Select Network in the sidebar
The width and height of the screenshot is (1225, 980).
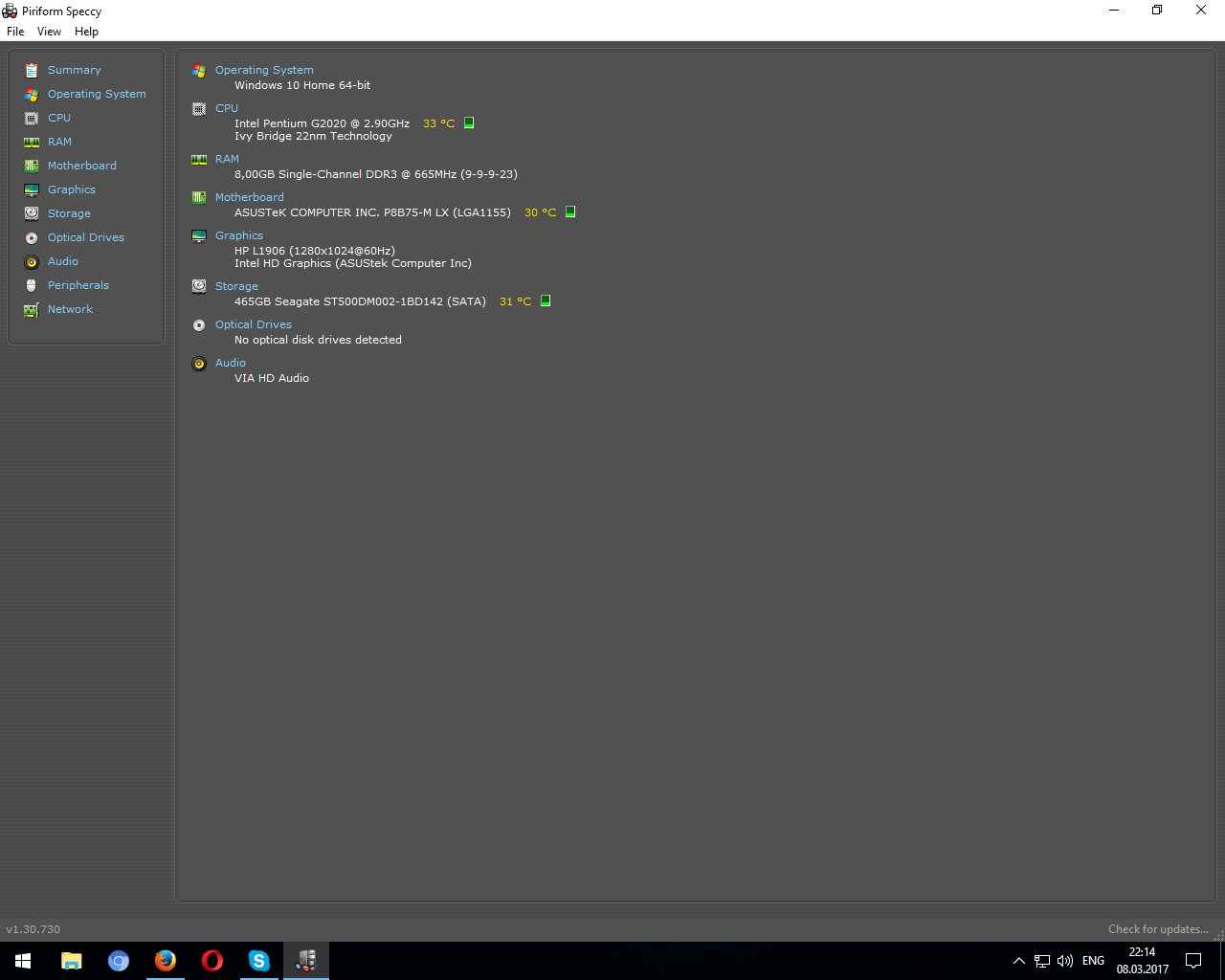(x=71, y=309)
